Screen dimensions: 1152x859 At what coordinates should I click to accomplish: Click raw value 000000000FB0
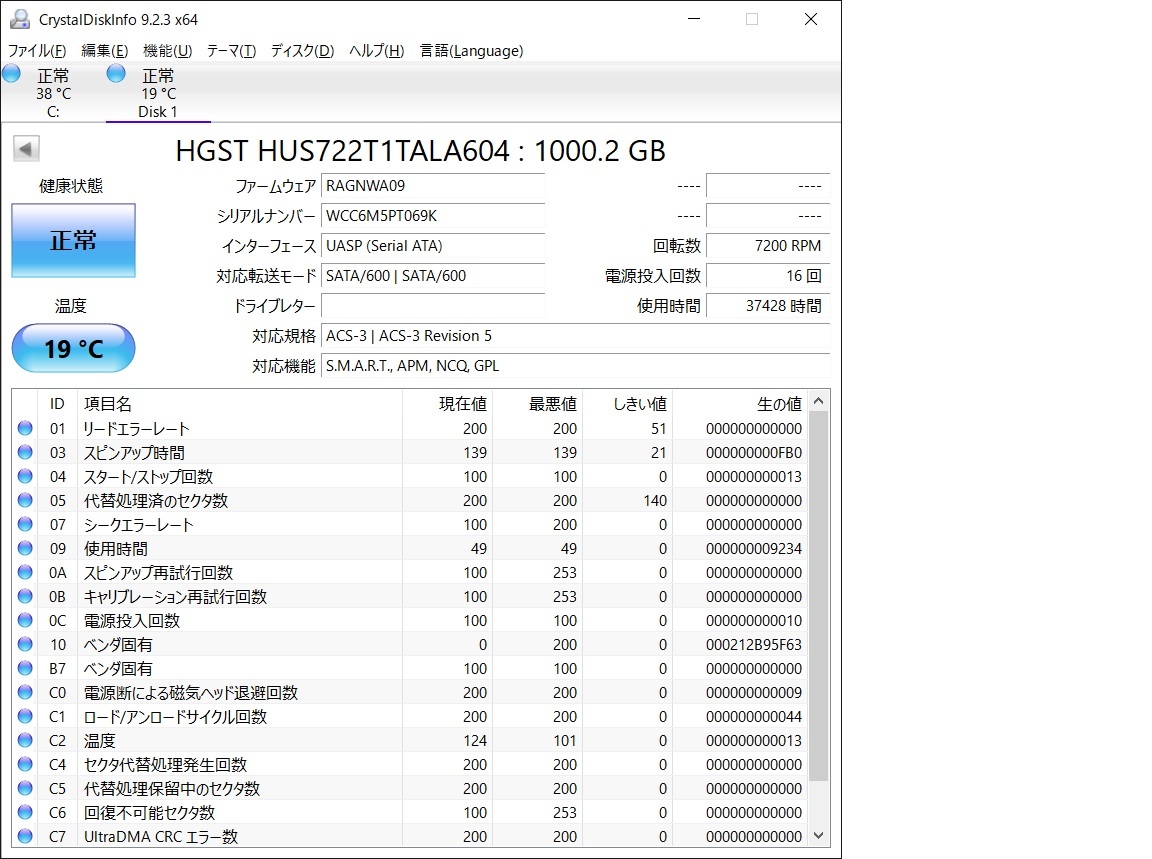coord(754,453)
